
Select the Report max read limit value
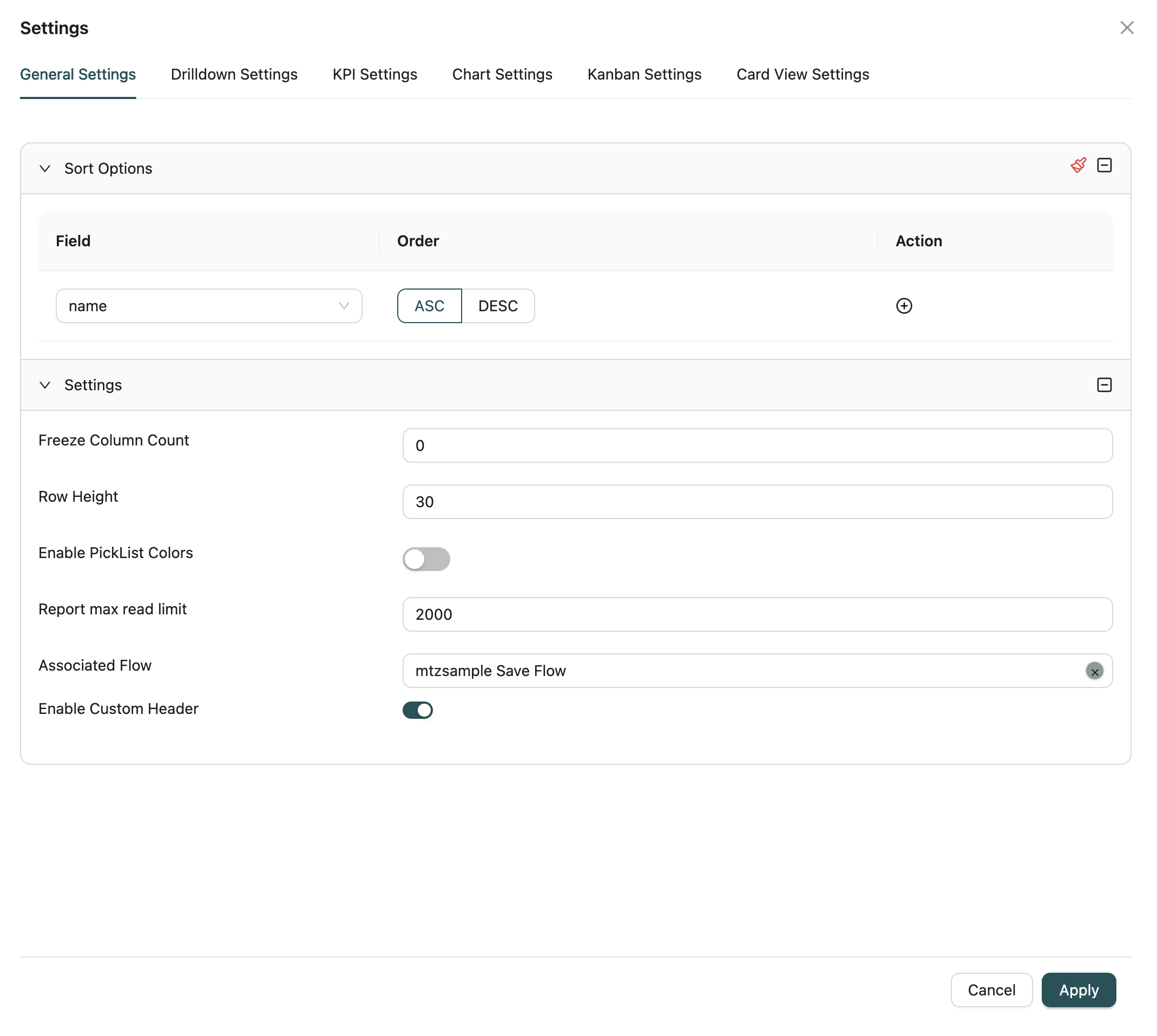tap(757, 614)
